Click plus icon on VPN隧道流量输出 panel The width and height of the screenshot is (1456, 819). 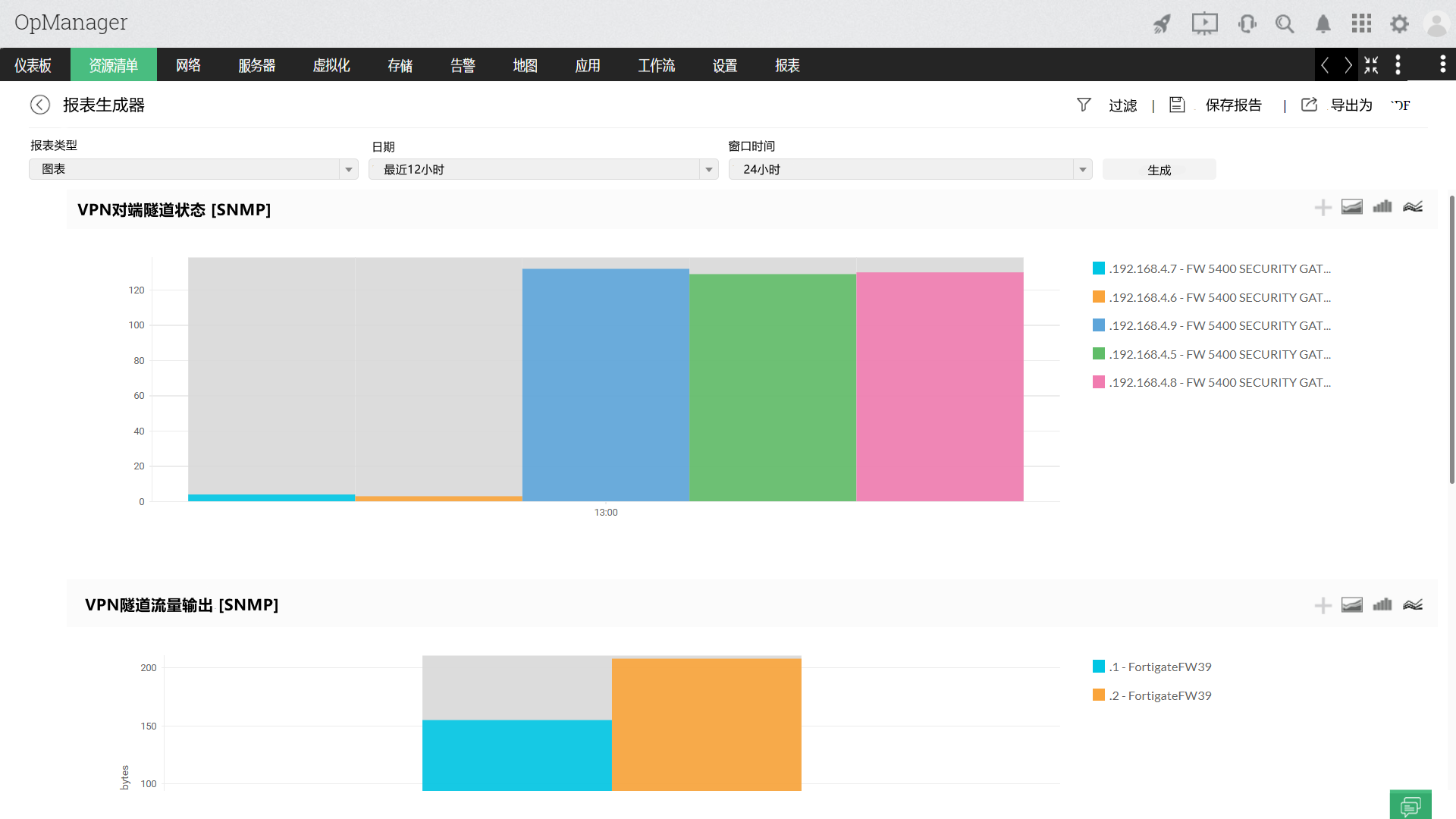(x=1323, y=605)
